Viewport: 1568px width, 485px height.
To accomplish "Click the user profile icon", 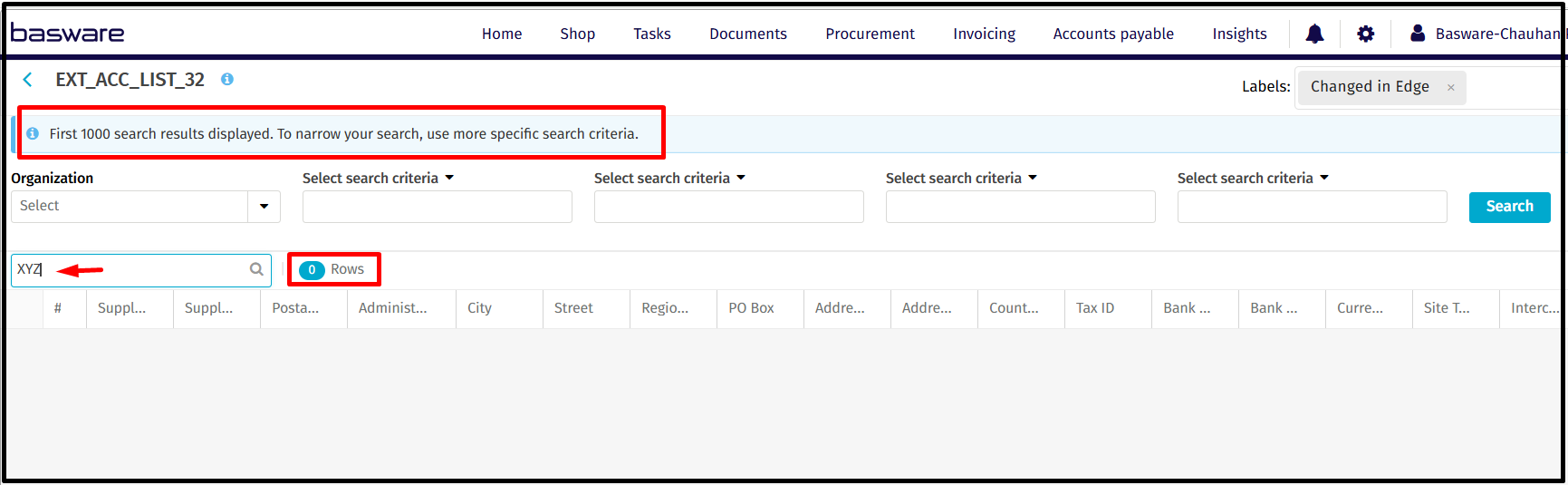I will (1418, 34).
